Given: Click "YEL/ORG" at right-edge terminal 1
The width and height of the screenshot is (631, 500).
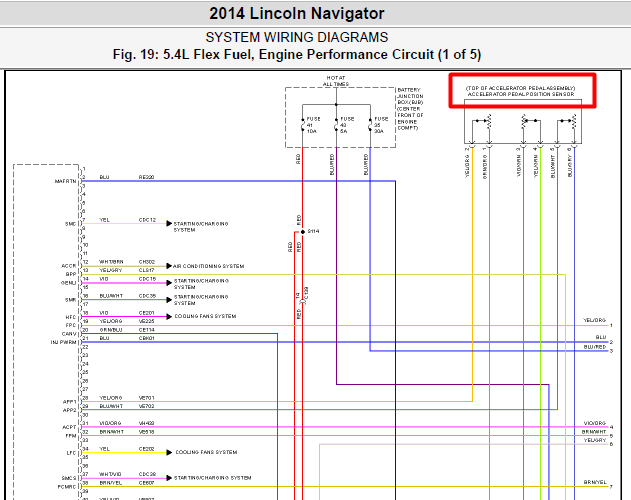Looking at the screenshot, I should pos(594,320).
